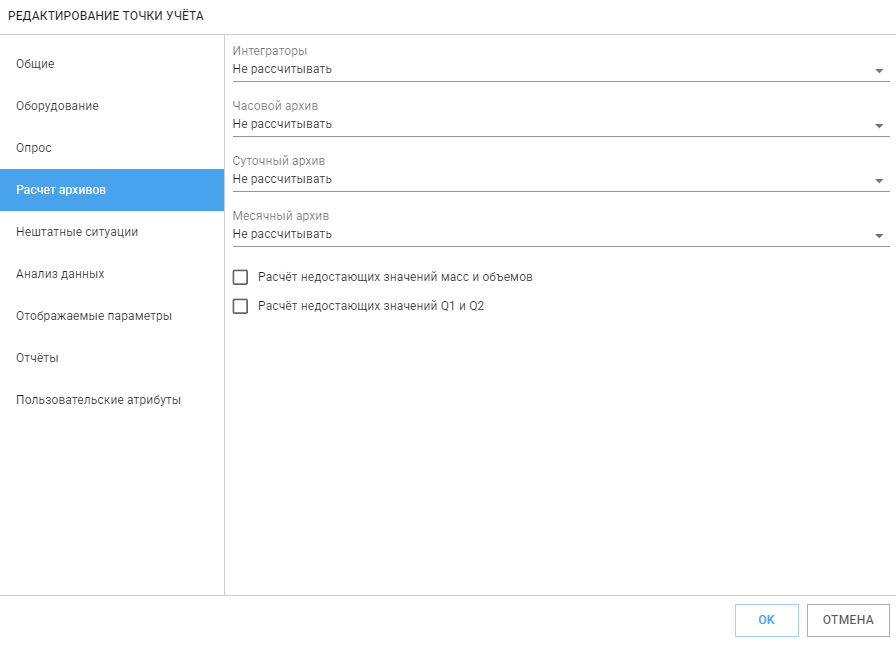The height and width of the screenshot is (645, 896).
Task: Confirm changes with the OK button
Action: 766,620
